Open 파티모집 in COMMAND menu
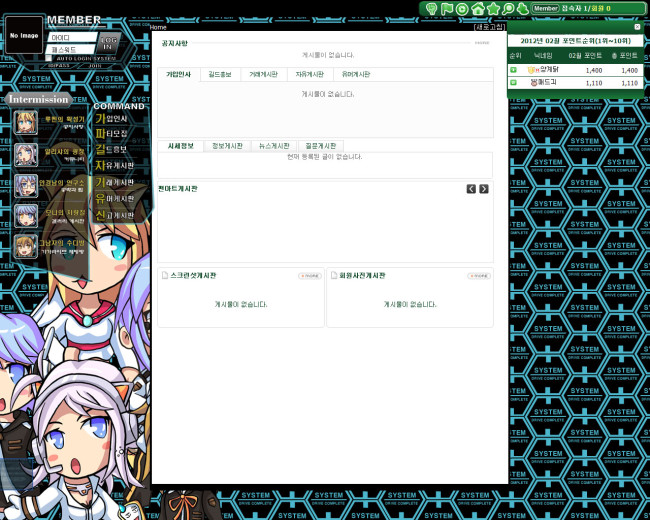 pos(111,134)
